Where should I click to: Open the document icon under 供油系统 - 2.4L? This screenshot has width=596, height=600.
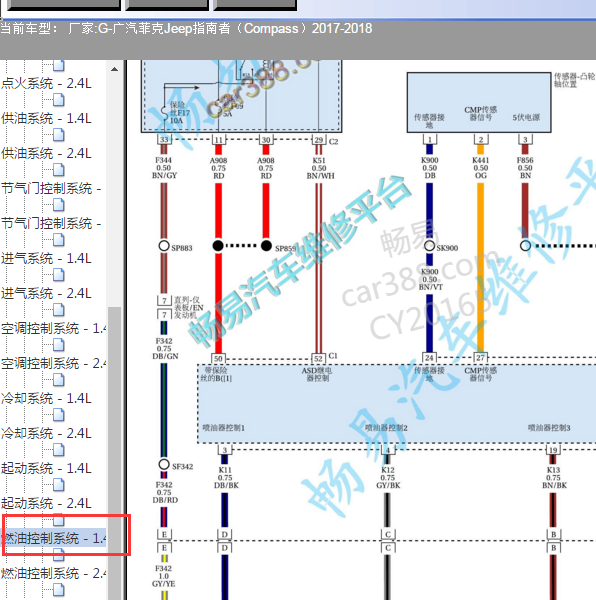click(x=59, y=170)
